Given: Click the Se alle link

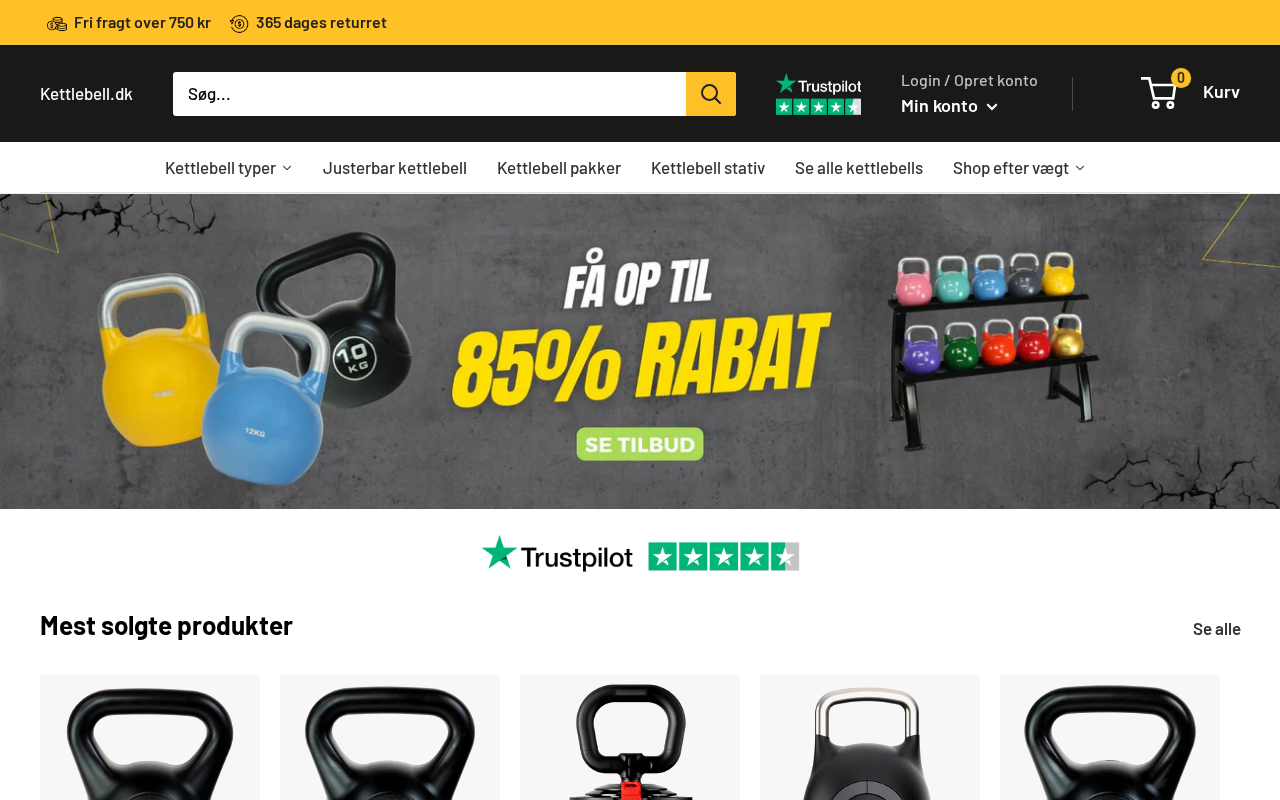Looking at the screenshot, I should click(1216, 628).
